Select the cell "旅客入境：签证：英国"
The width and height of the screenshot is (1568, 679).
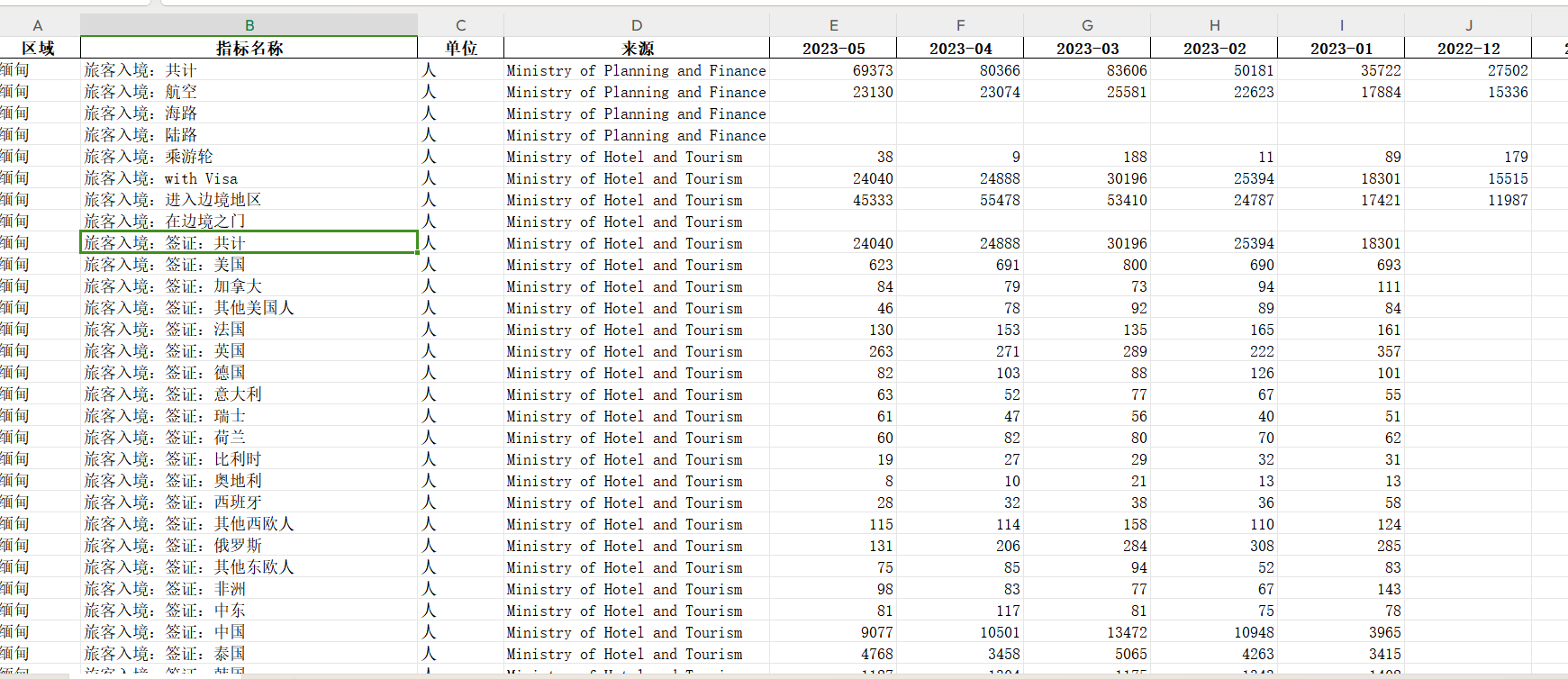tap(249, 350)
